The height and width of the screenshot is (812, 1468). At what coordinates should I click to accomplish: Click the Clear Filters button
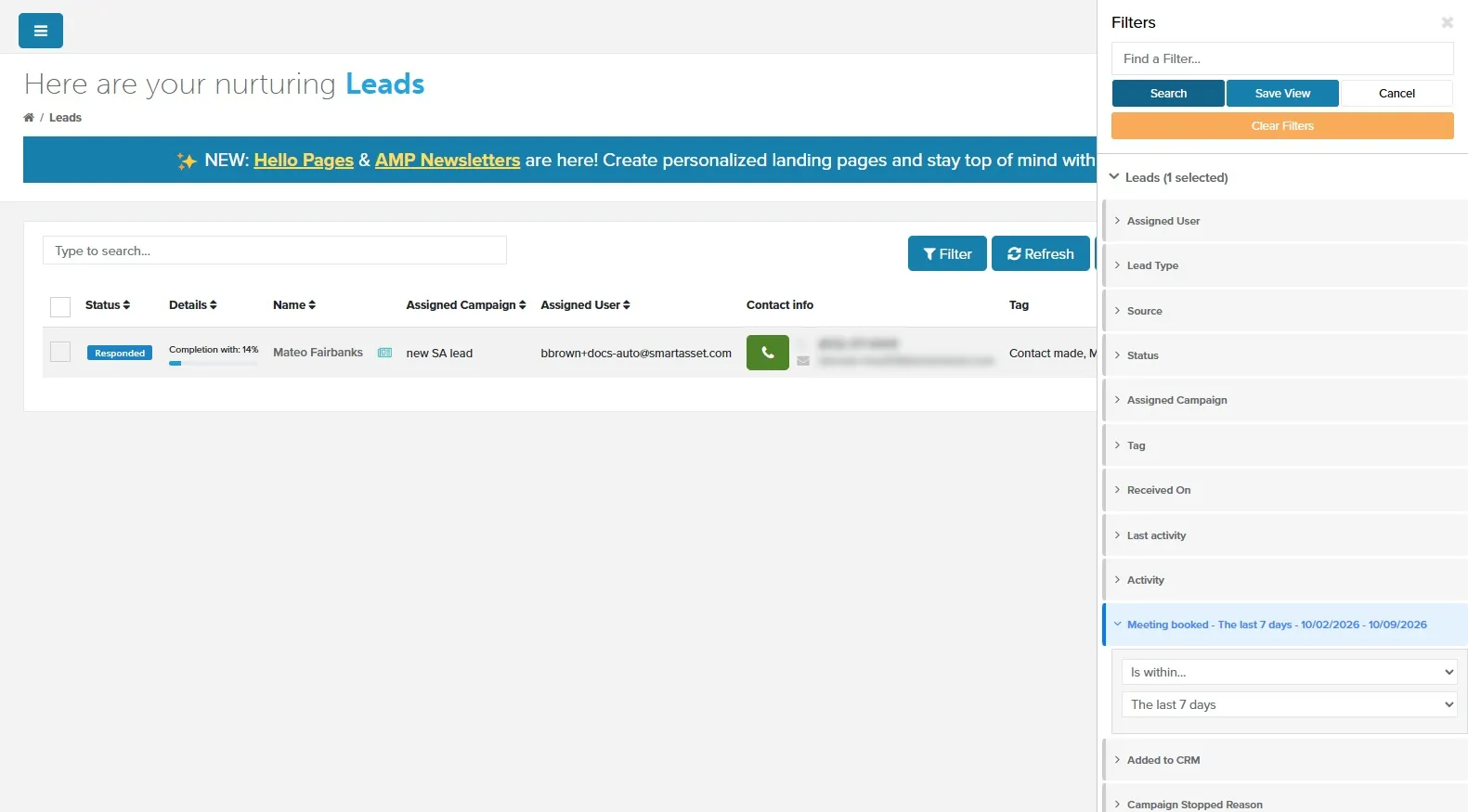click(1282, 125)
